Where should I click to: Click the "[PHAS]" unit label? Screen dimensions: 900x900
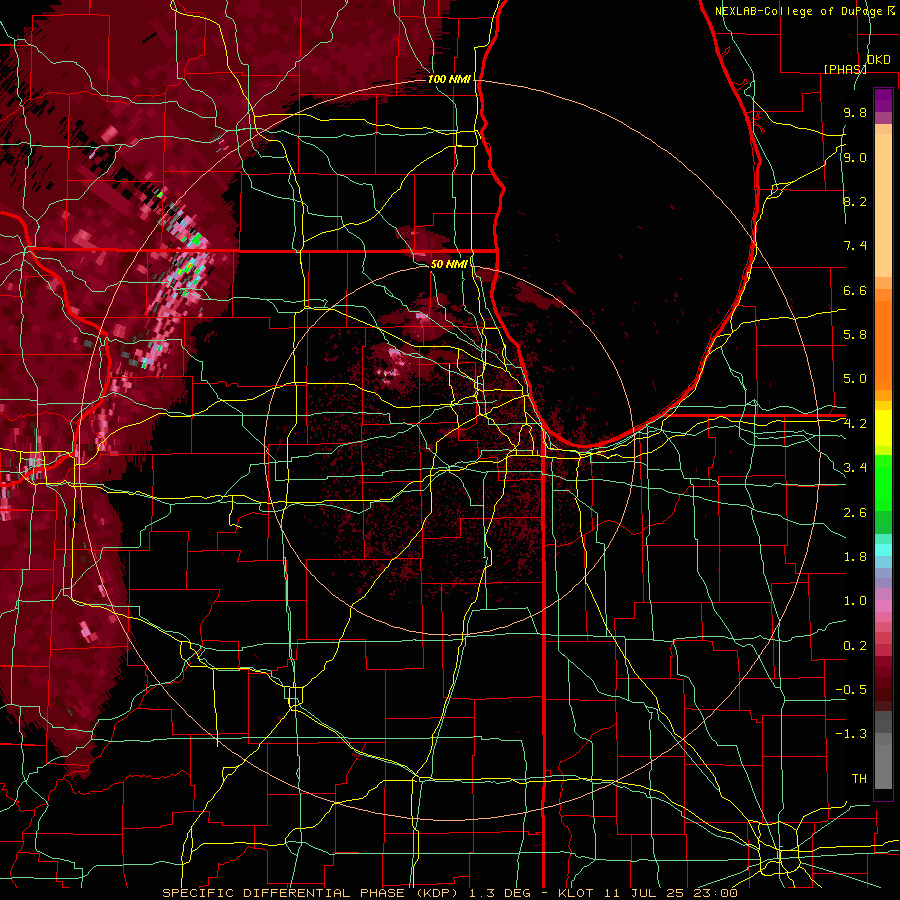coord(845,70)
